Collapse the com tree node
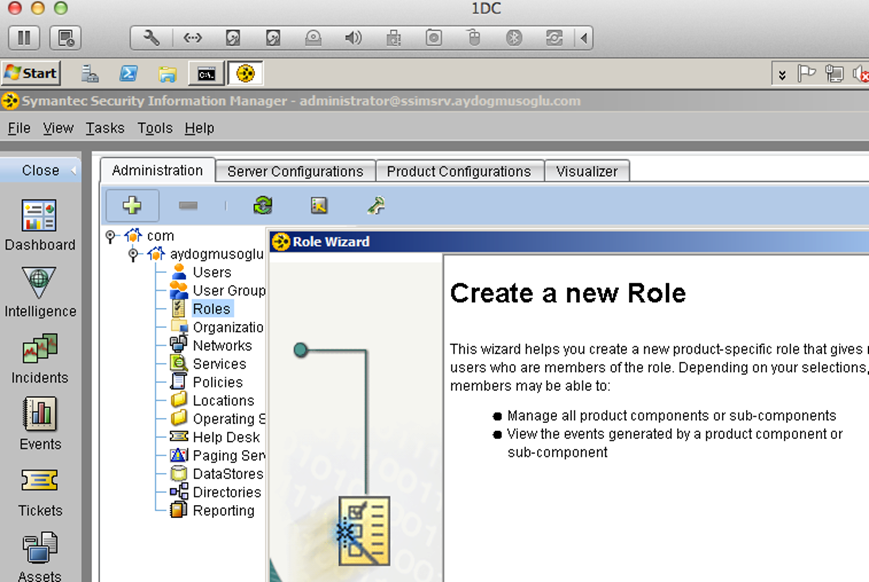The width and height of the screenshot is (869, 582). coord(110,236)
